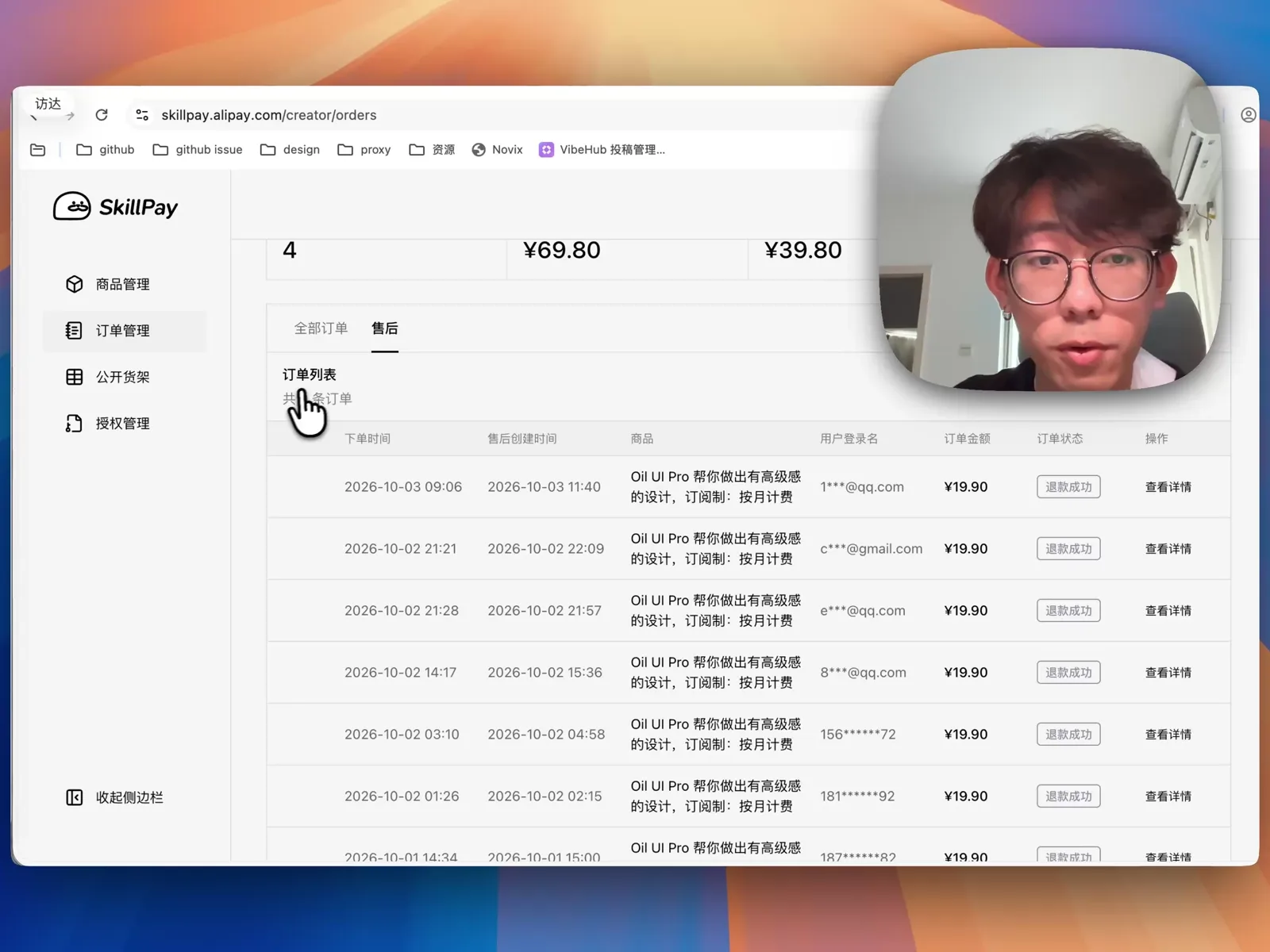Select the 售后 tab

point(385,328)
